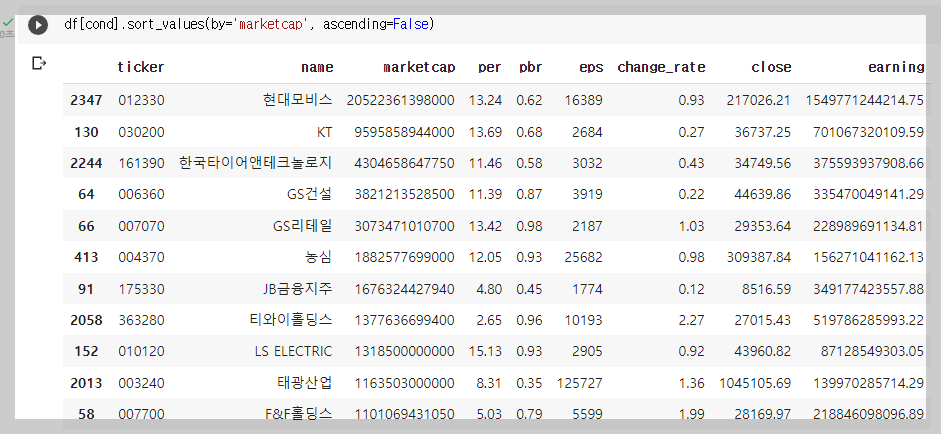Click the code line df[cond].sort_values
Screen dimensions: 941x434
coord(249,25)
